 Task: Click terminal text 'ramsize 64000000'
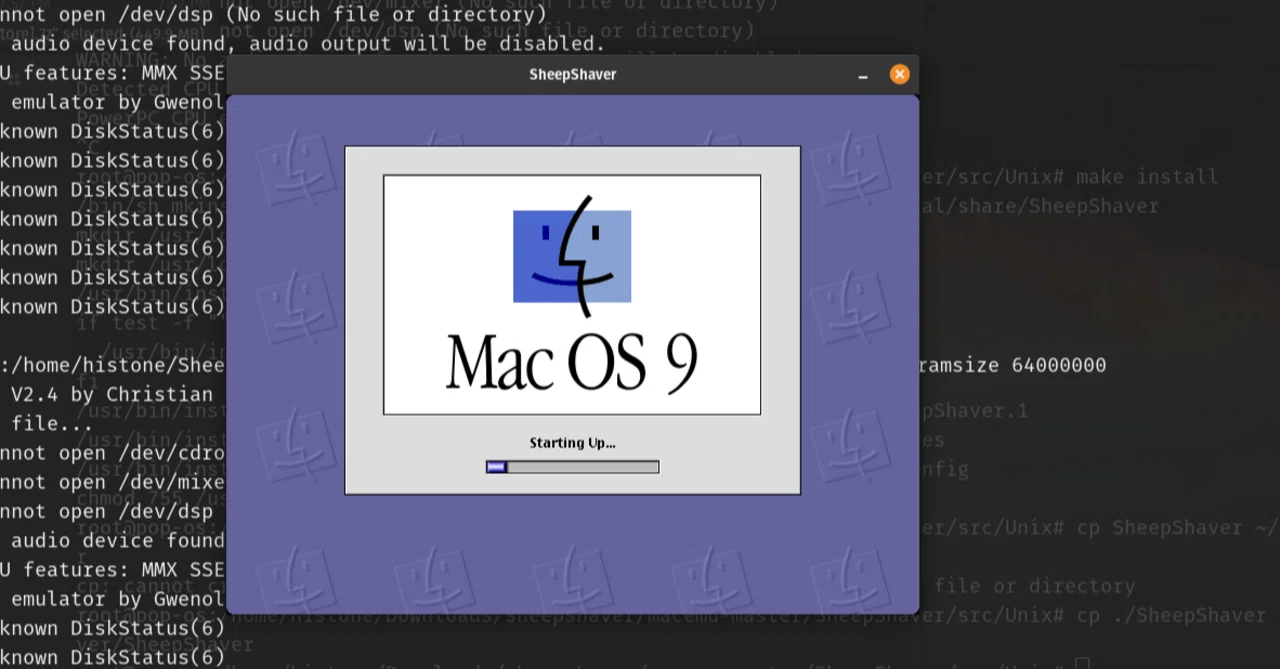[x=1012, y=365]
